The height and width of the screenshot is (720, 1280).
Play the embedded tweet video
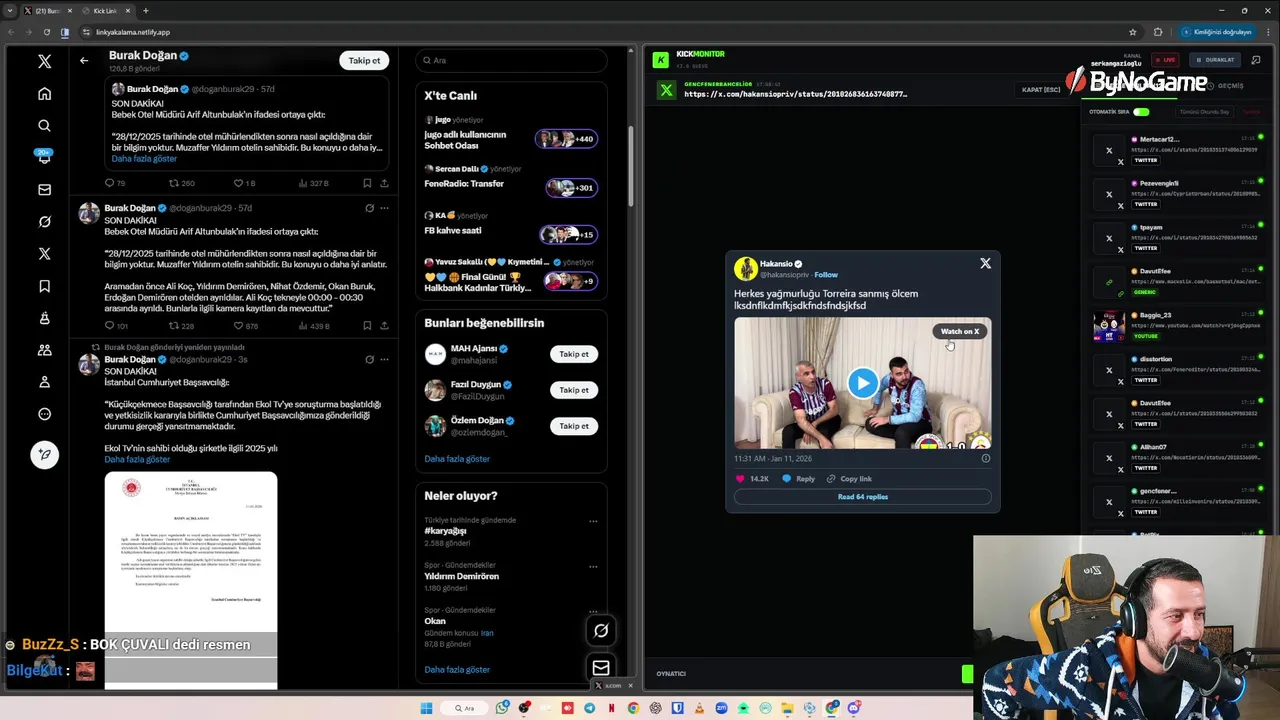[x=863, y=383]
